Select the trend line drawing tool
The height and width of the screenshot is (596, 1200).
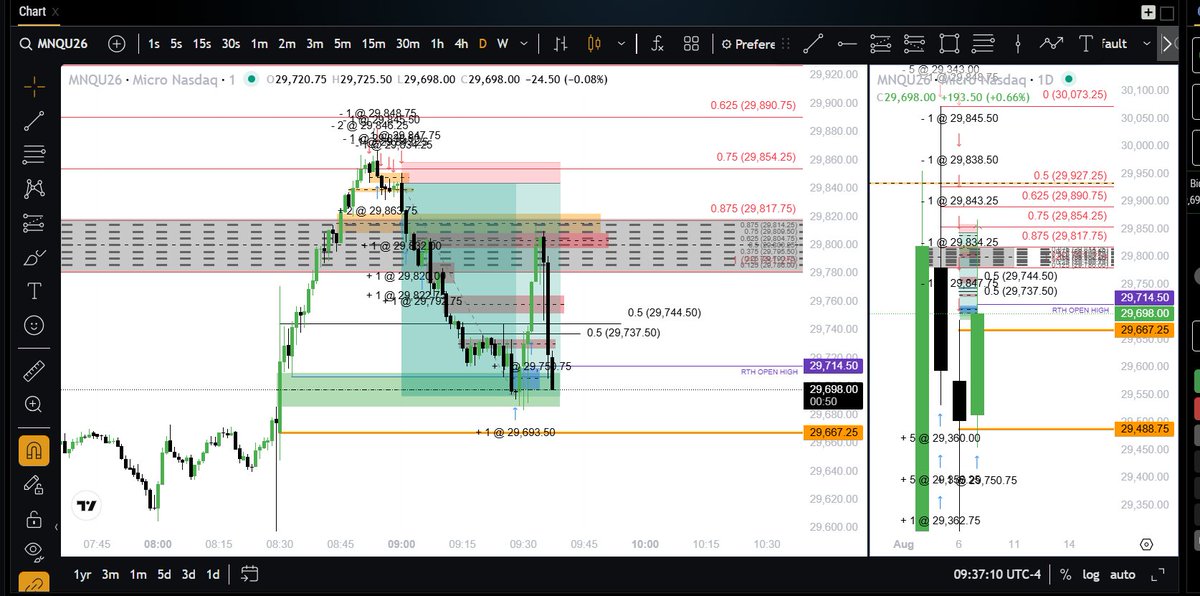coord(34,120)
